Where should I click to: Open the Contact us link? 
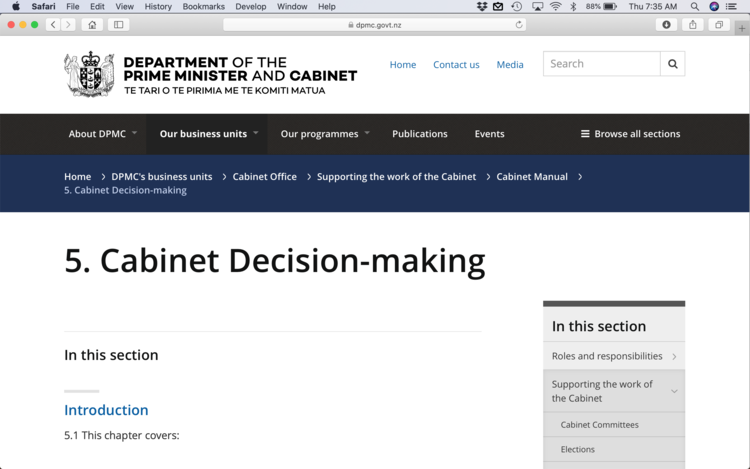456,65
